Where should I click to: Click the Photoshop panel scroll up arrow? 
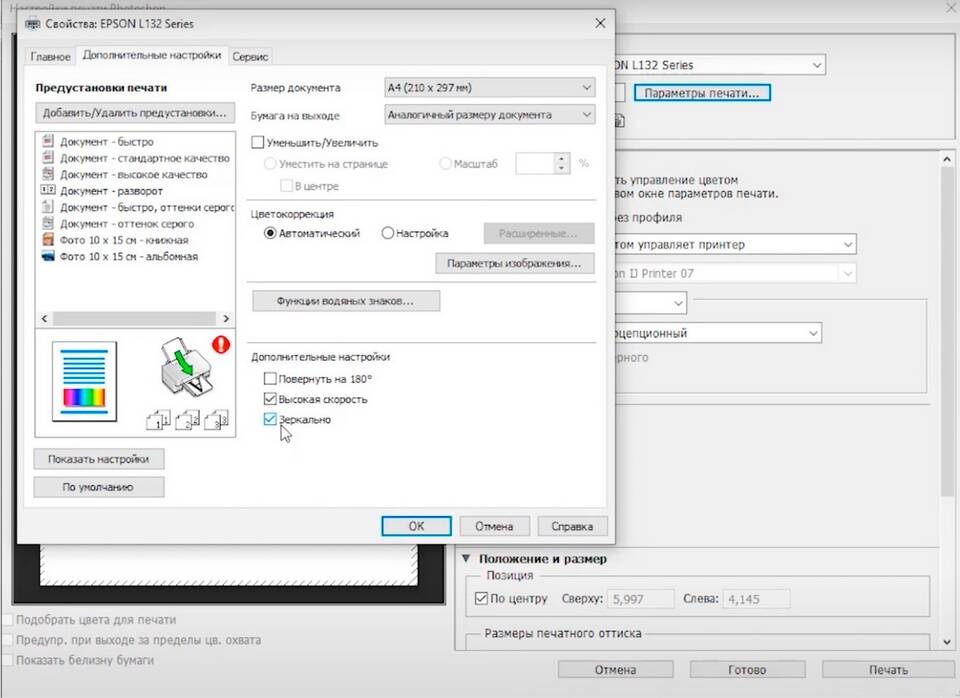click(947, 159)
